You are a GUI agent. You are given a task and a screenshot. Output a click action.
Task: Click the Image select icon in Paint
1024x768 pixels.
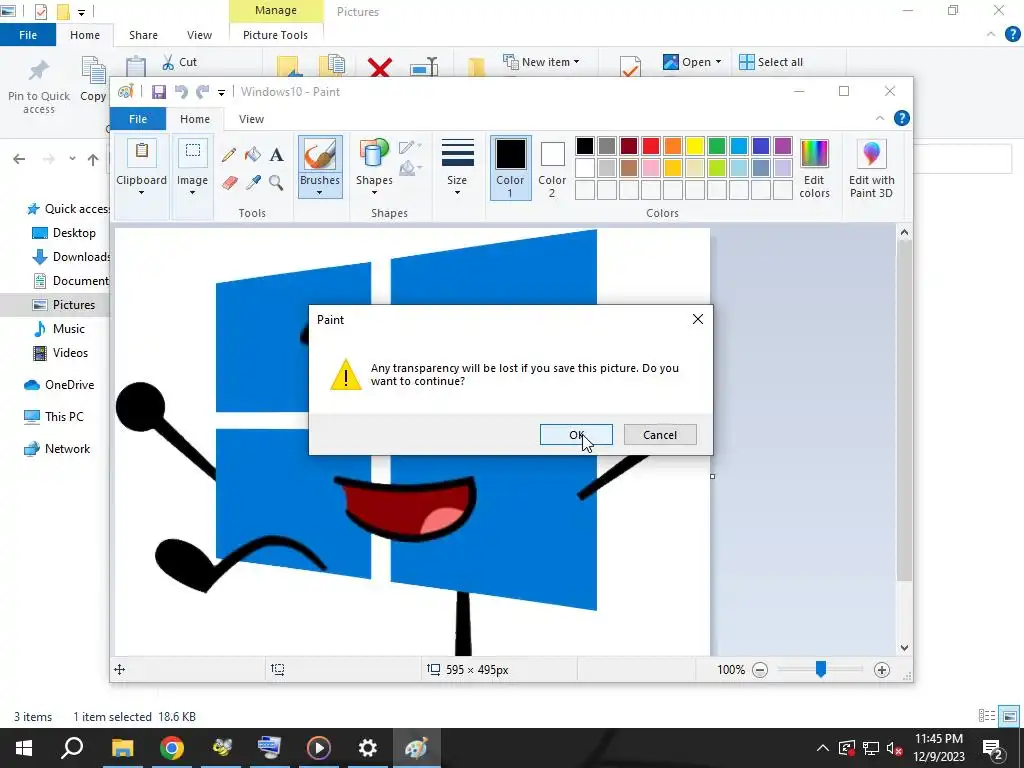tap(193, 153)
